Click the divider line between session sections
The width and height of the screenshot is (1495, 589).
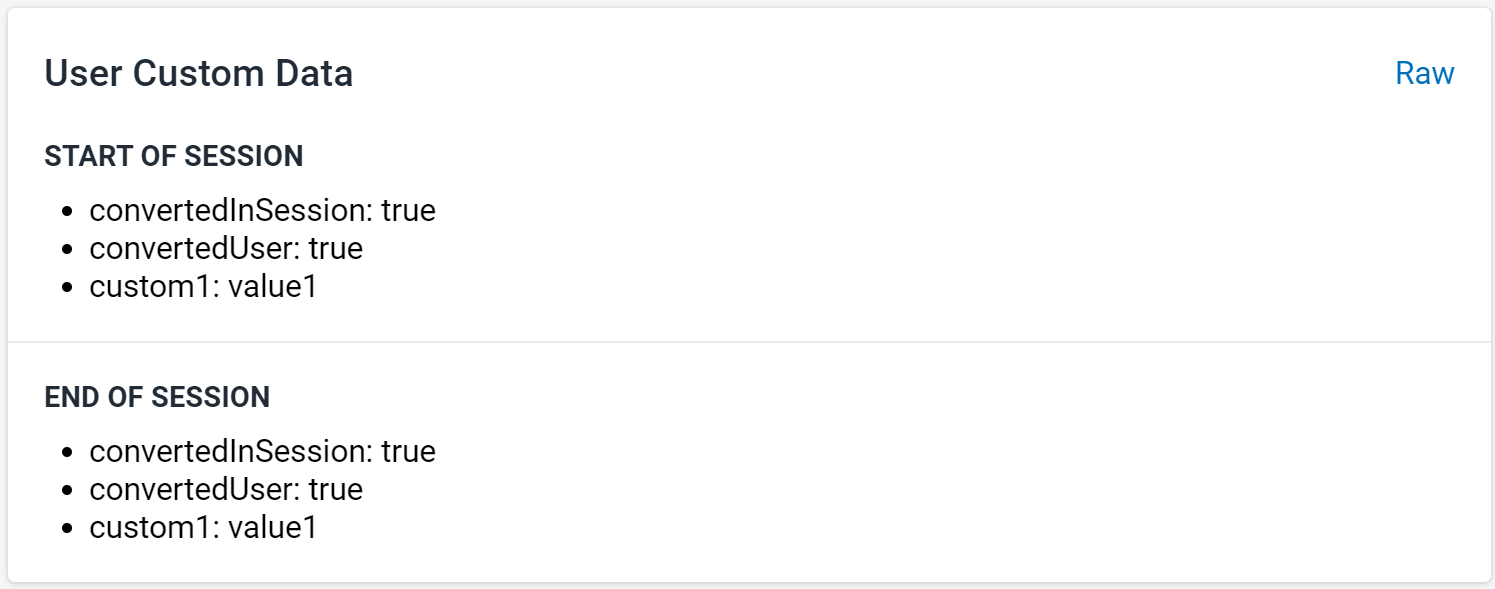click(x=749, y=342)
